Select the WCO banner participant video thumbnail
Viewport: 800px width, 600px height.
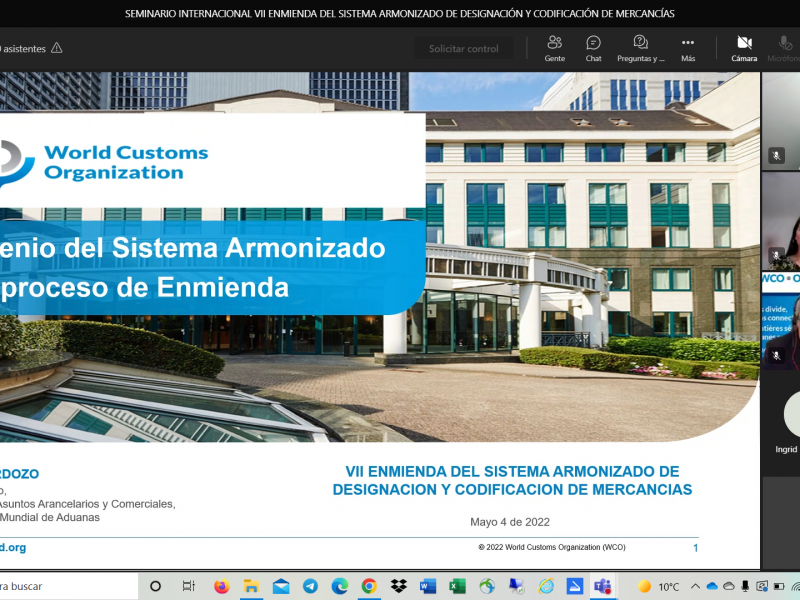pyautogui.click(x=781, y=321)
